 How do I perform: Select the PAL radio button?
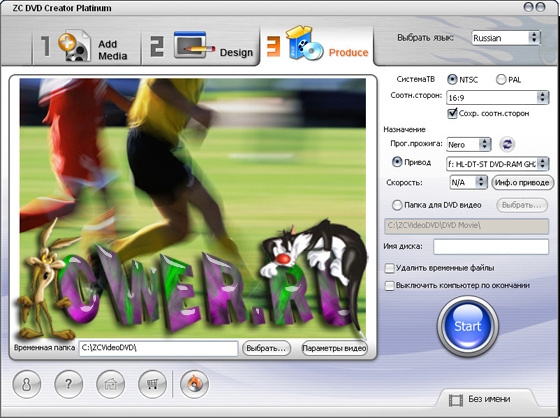501,79
